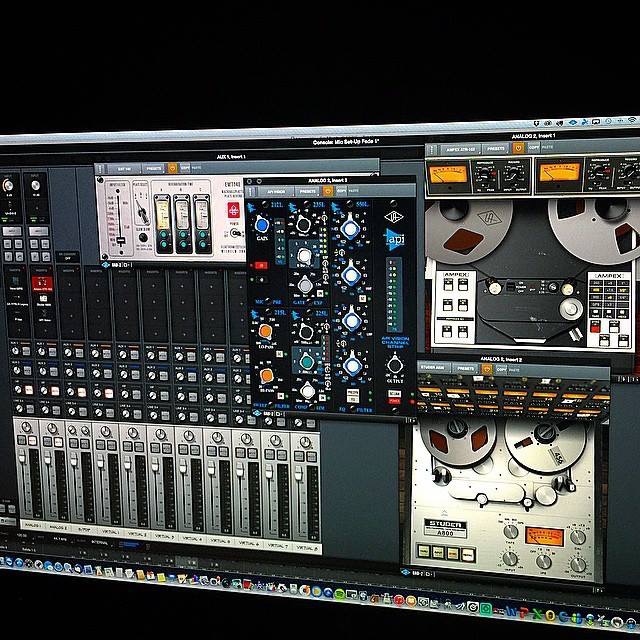Open Microsoft Word from the Dock

511,611
